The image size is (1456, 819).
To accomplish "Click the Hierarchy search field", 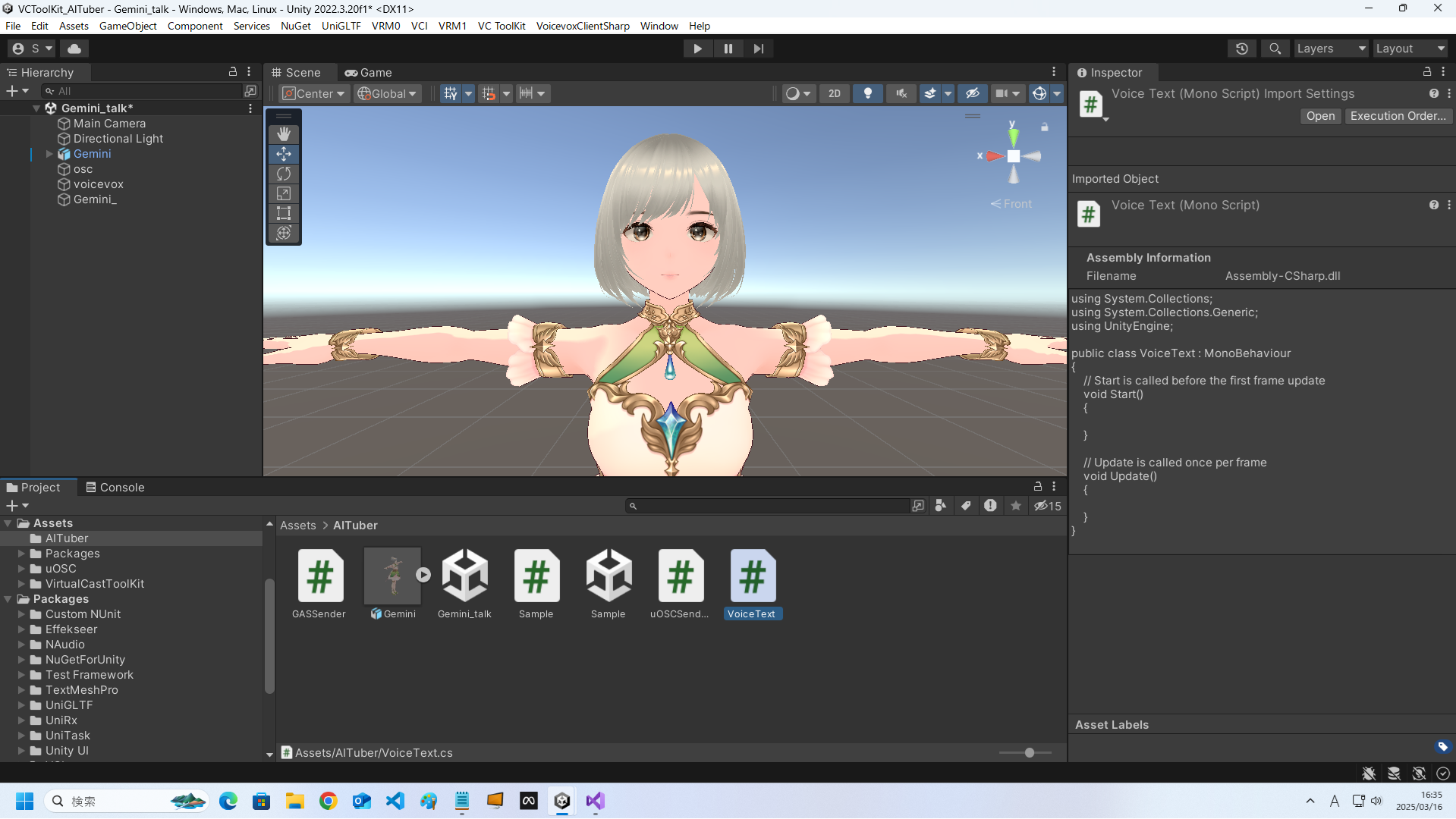I will coord(141,91).
